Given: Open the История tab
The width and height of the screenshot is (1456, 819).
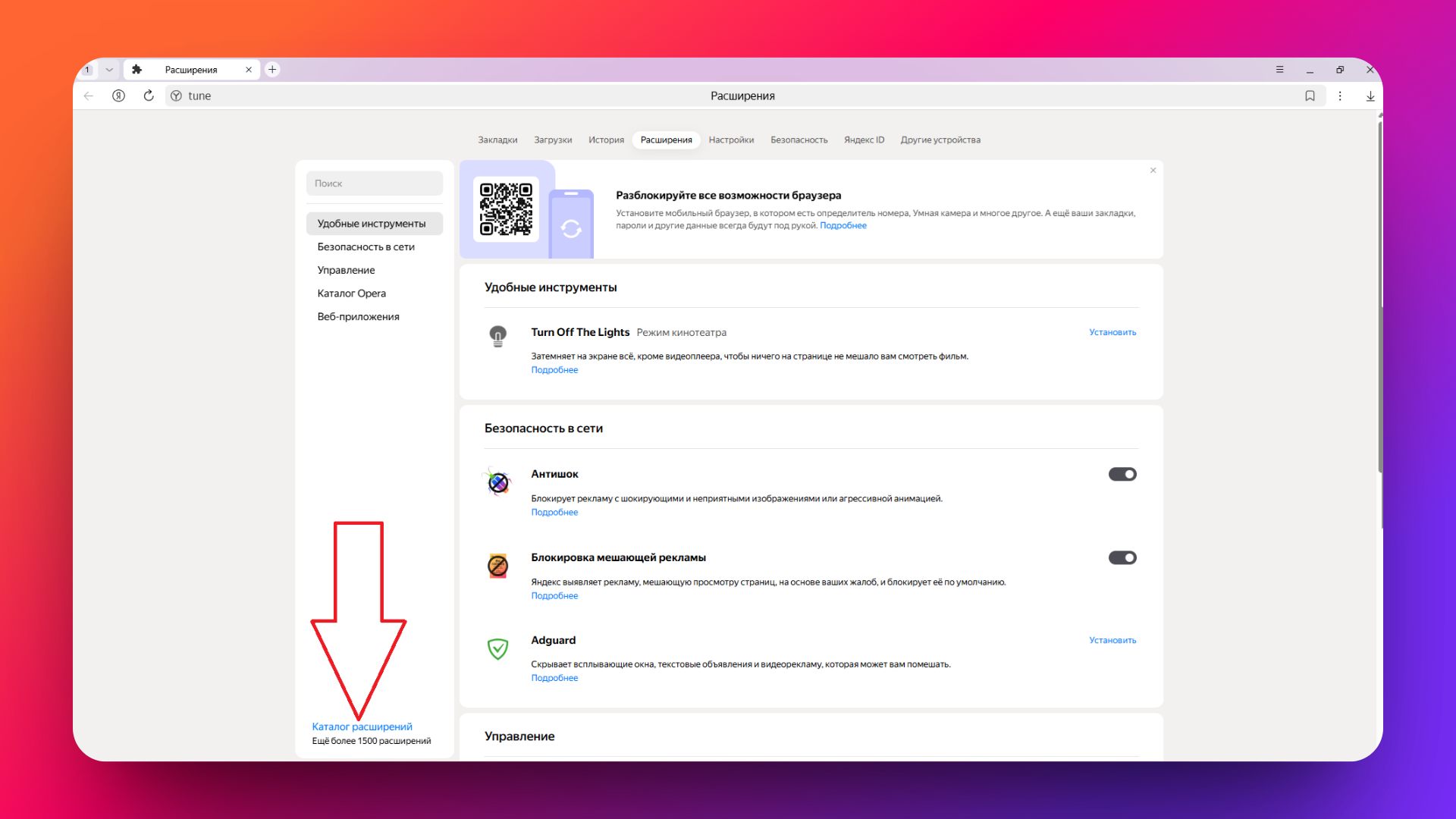Looking at the screenshot, I should (x=606, y=140).
